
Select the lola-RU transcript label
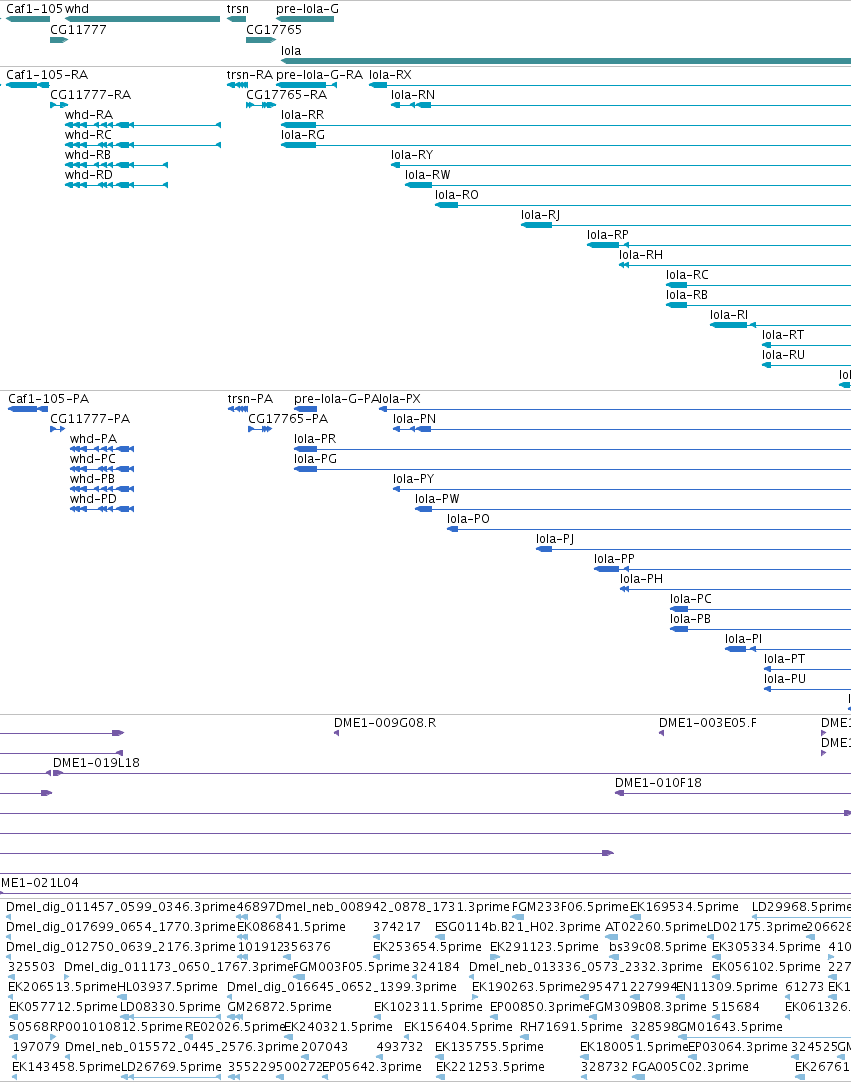[783, 355]
